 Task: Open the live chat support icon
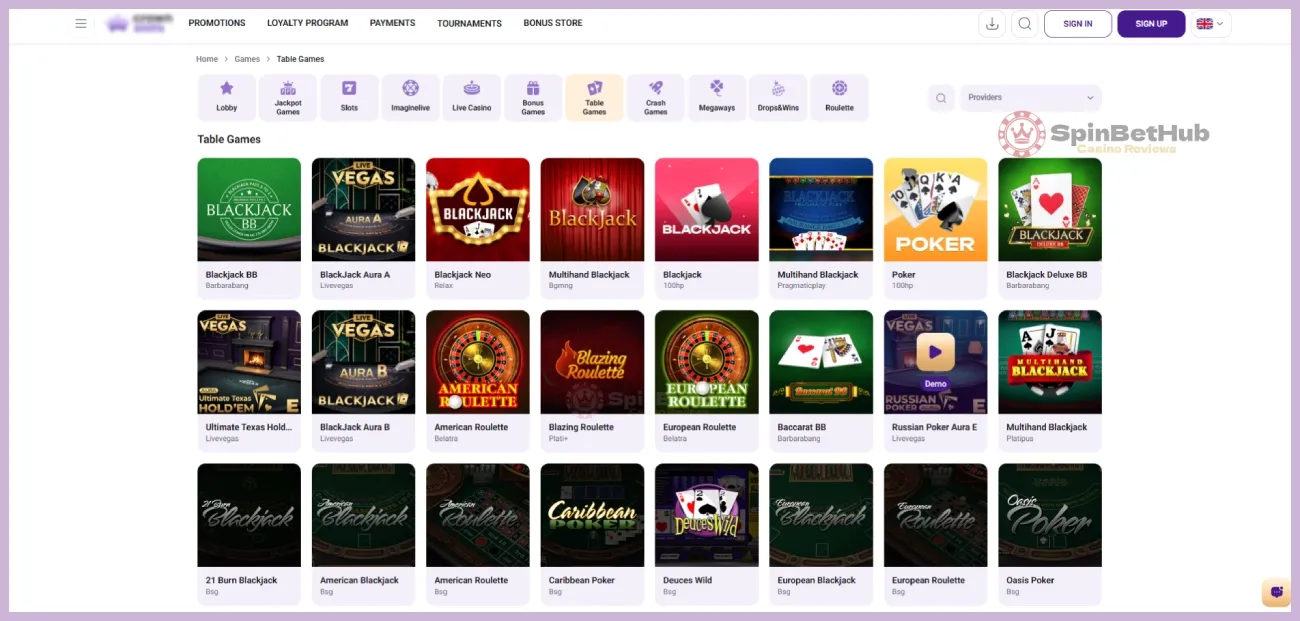tap(1276, 592)
